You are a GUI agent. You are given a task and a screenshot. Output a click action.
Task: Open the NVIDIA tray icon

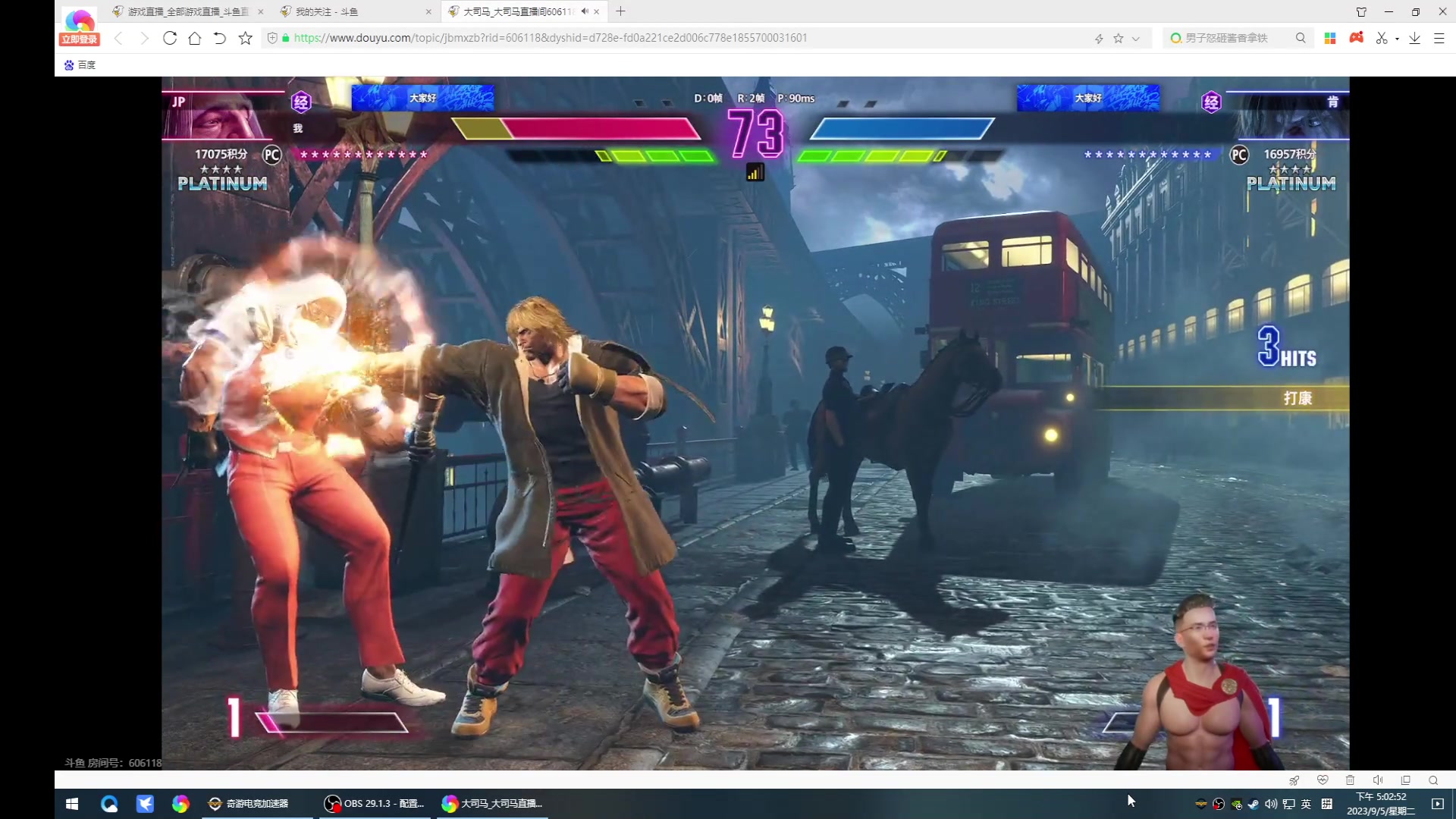1237,805
